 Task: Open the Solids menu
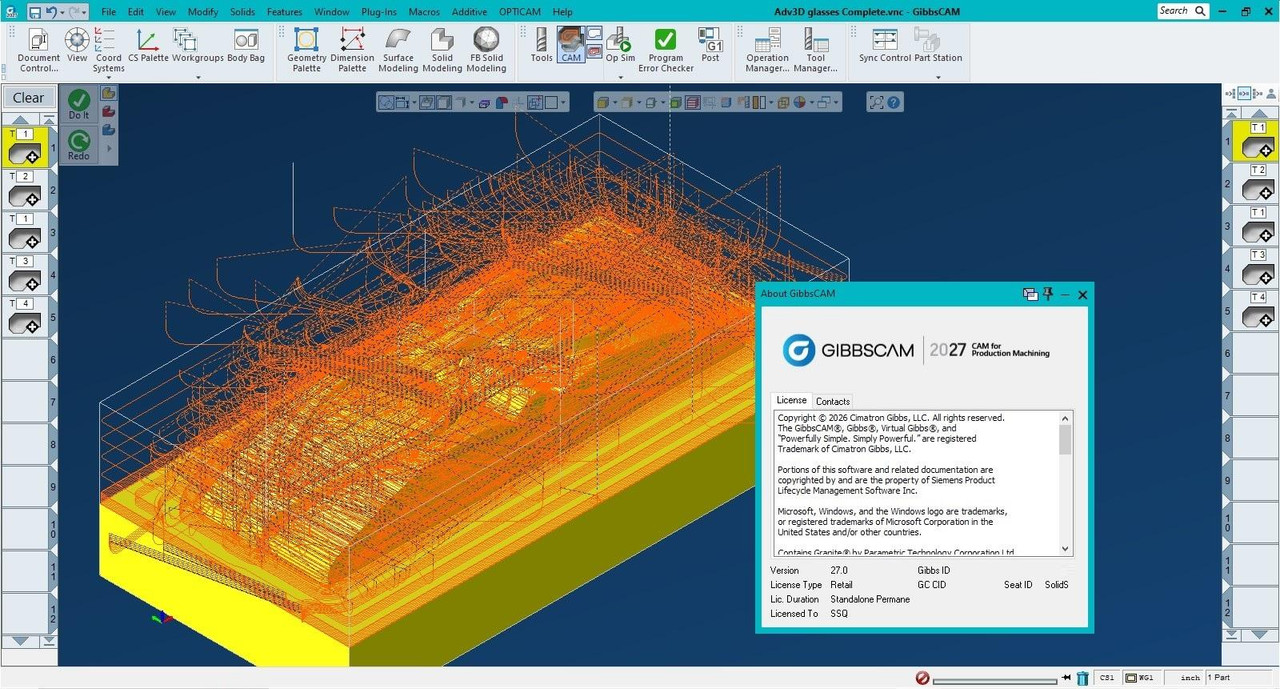coord(243,12)
